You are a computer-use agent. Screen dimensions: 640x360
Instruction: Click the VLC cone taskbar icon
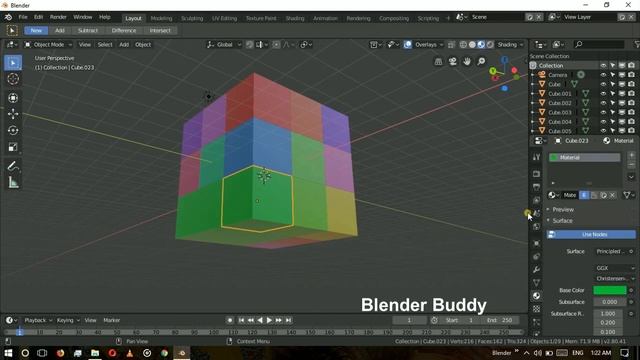130,353
